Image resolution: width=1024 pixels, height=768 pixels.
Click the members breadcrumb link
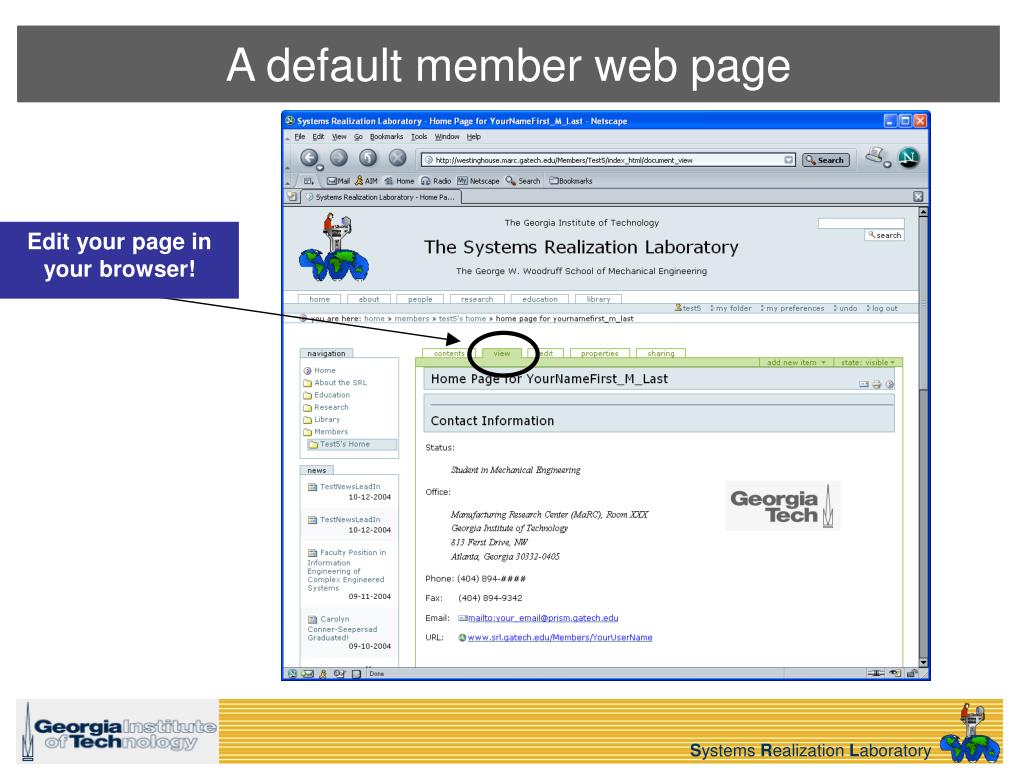[411, 319]
